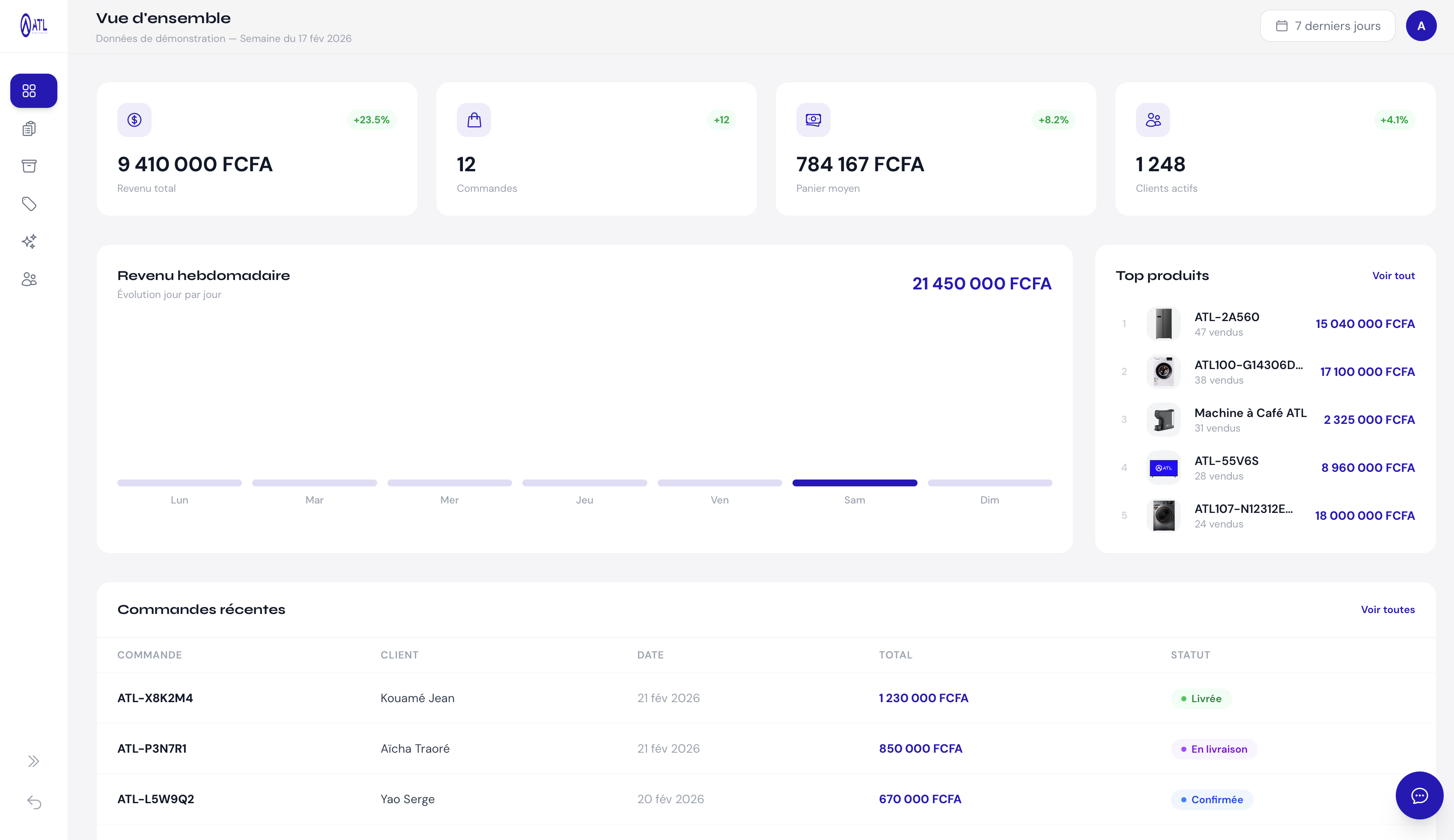Image resolution: width=1454 pixels, height=840 pixels.
Task: Click the ATL-2A560 refrigerator thumbnail
Action: click(x=1163, y=324)
